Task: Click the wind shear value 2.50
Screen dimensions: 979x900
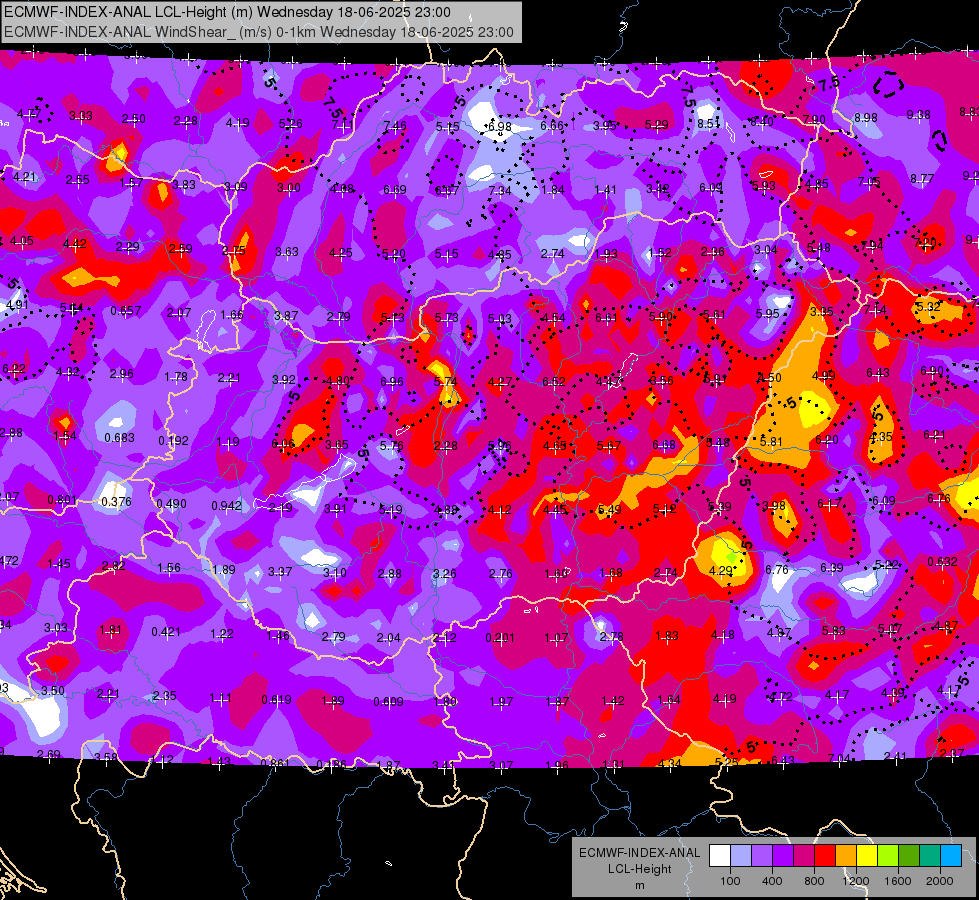Action: tap(134, 119)
